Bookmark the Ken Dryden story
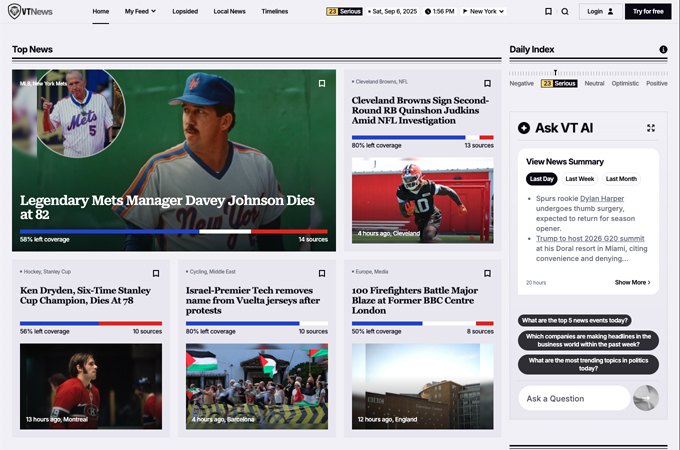The width and height of the screenshot is (680, 450). 156,273
